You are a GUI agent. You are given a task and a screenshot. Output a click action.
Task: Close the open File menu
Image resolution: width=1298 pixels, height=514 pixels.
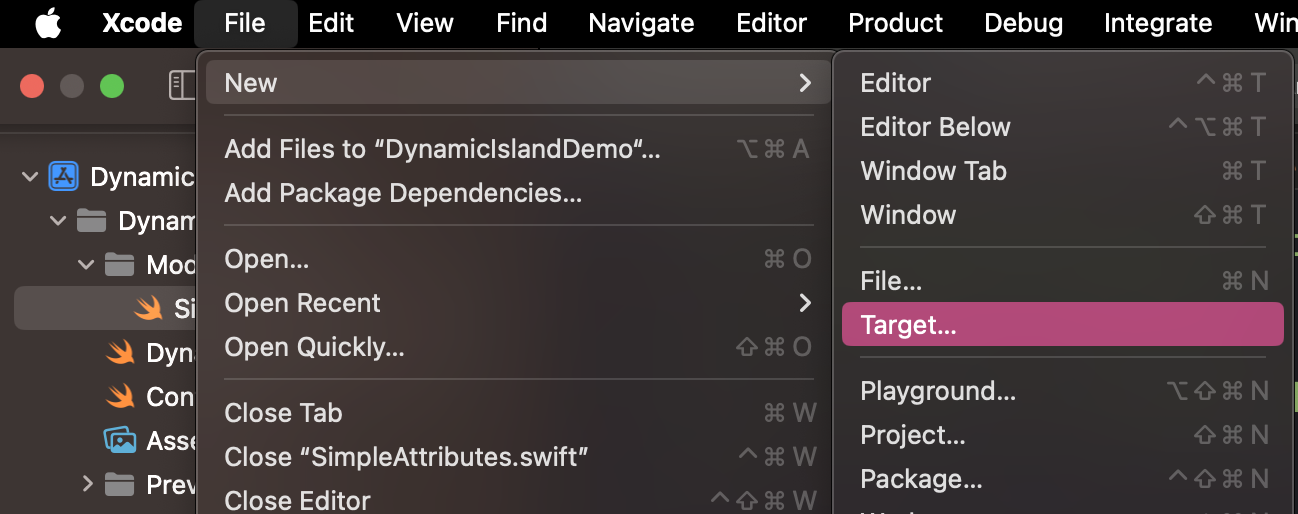(x=245, y=23)
